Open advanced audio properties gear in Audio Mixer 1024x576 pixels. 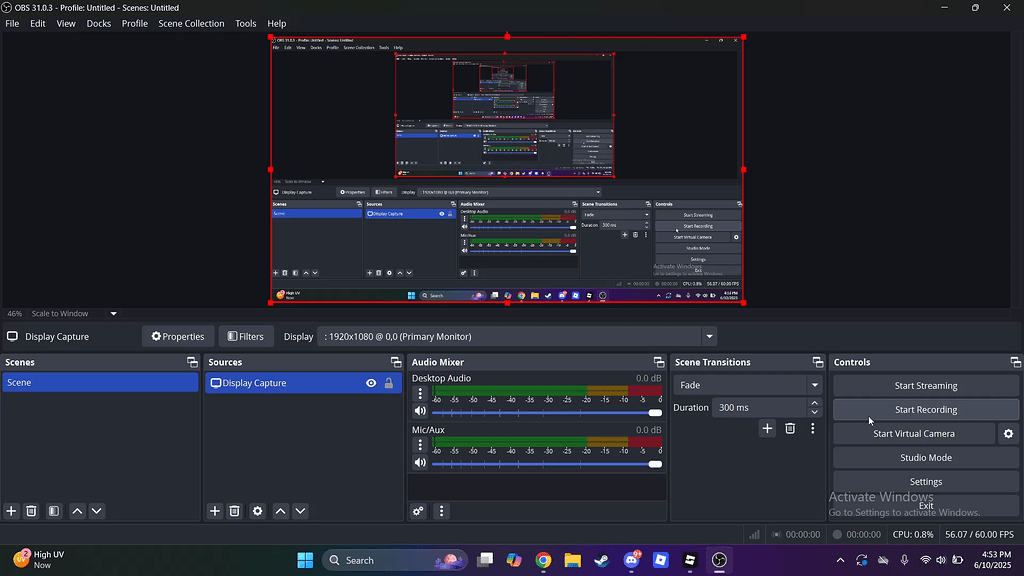418,511
